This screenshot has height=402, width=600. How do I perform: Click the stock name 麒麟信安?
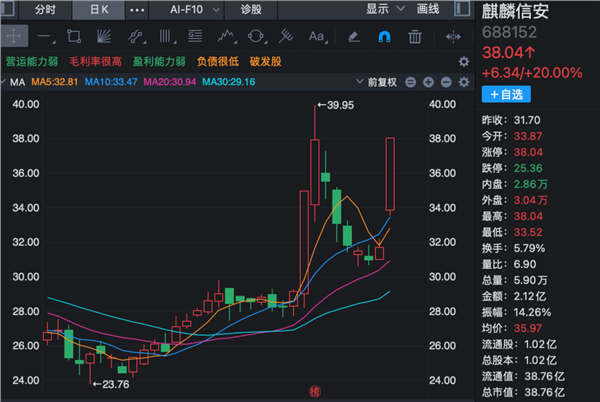515,11
